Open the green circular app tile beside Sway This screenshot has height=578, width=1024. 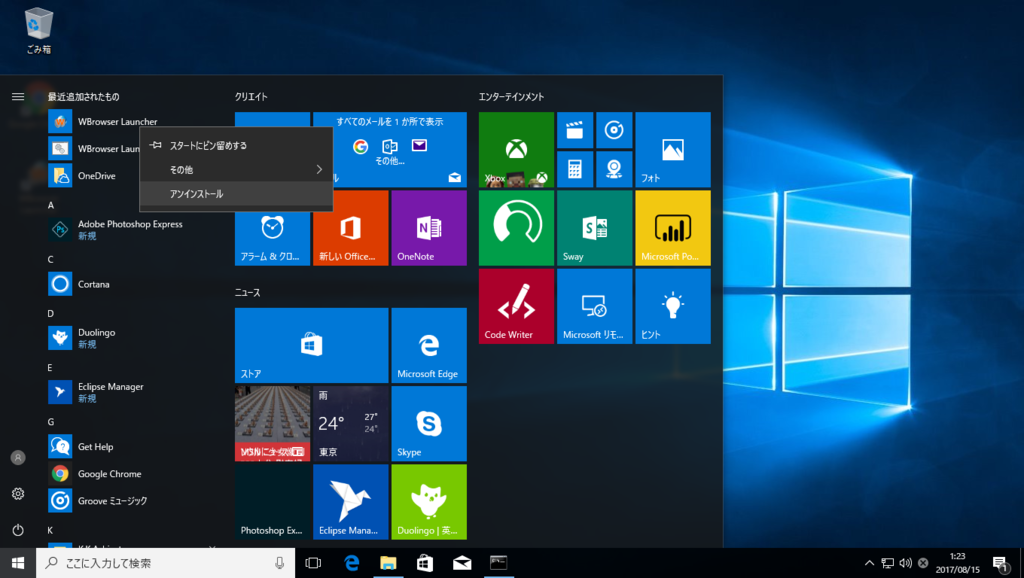516,228
